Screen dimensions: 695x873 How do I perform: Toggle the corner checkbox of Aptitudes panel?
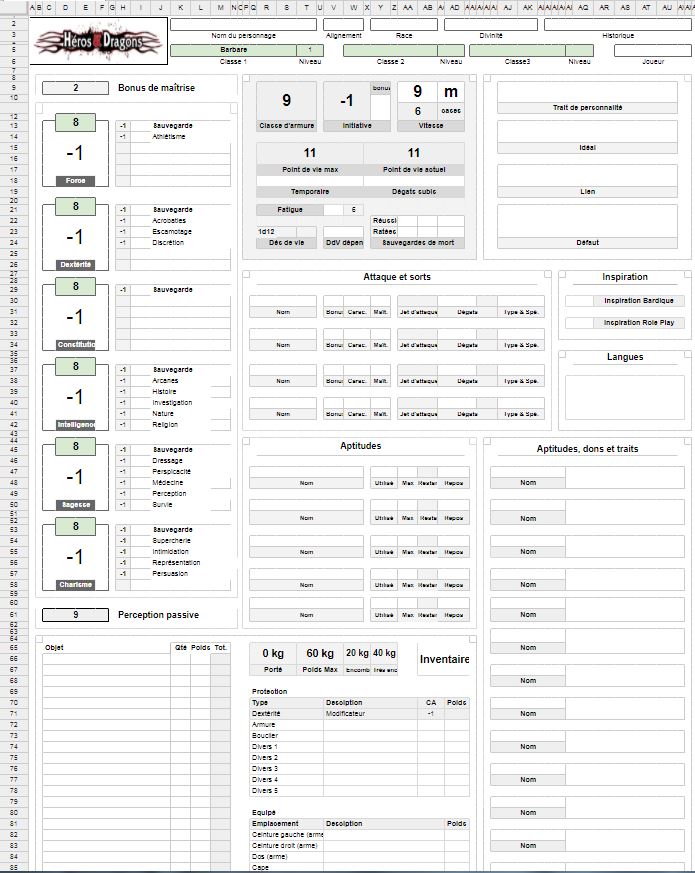click(x=472, y=439)
